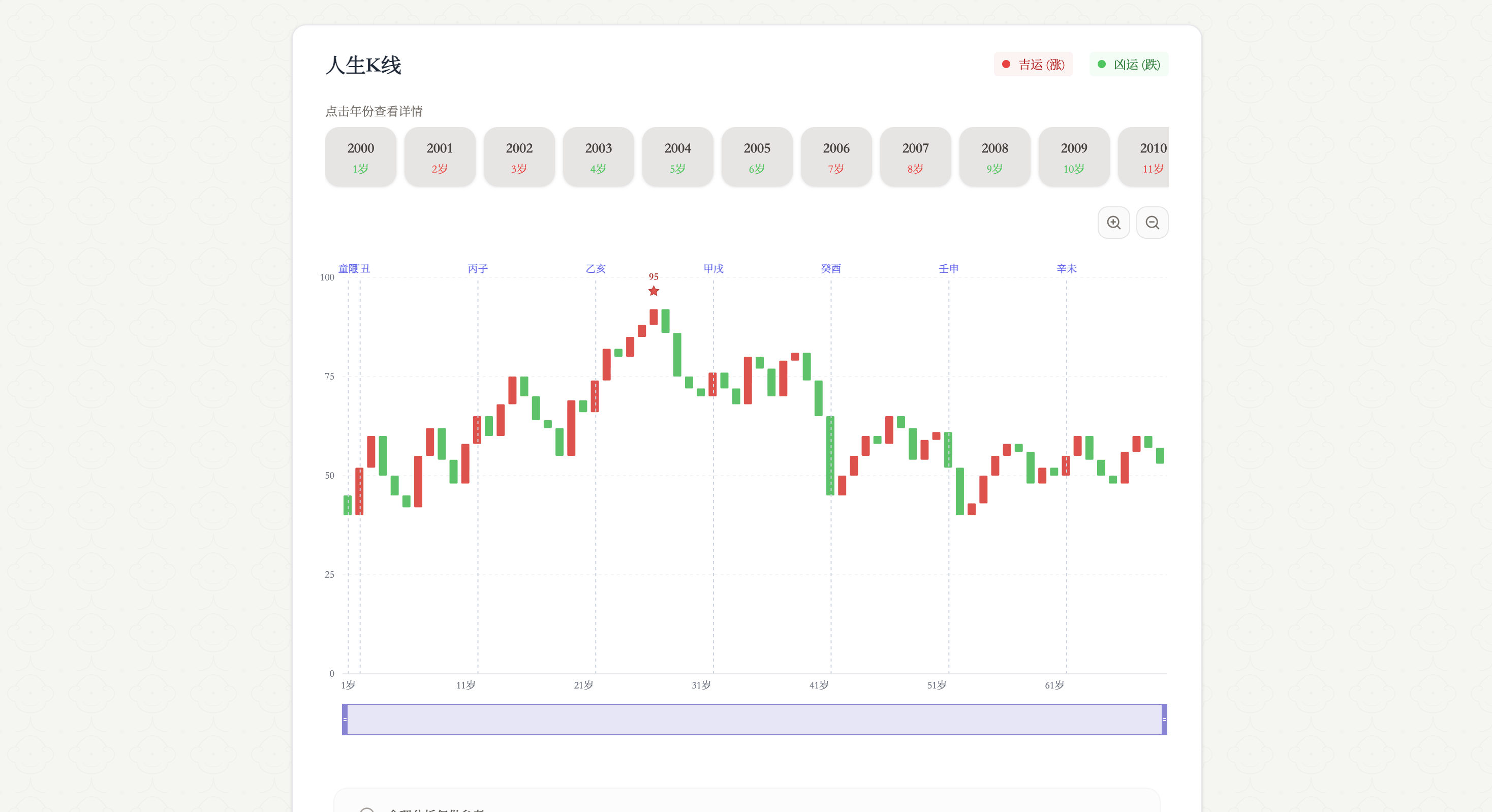The image size is (1492, 812).
Task: Select the 2009 10岁 year card
Action: [1074, 157]
